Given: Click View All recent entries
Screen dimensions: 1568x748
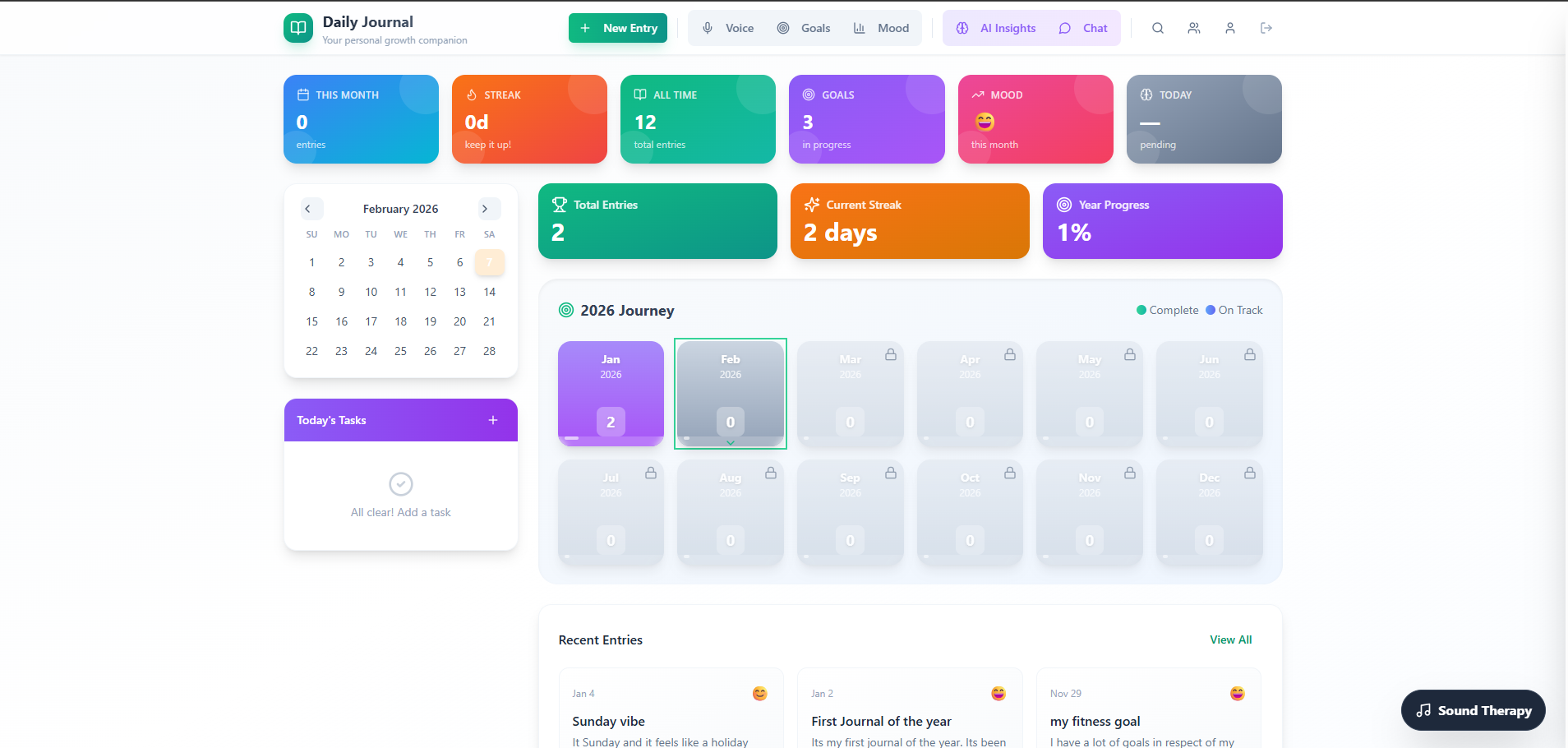Looking at the screenshot, I should pos(1230,639).
